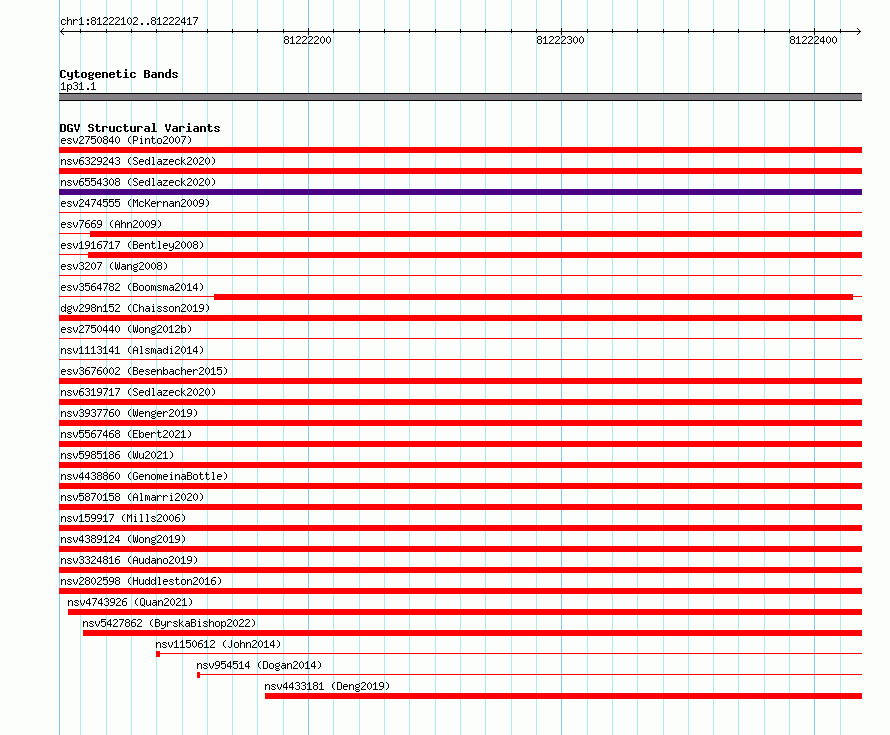
Task: Open esv7669 (Ahn2009) variant label
Action: point(111,224)
